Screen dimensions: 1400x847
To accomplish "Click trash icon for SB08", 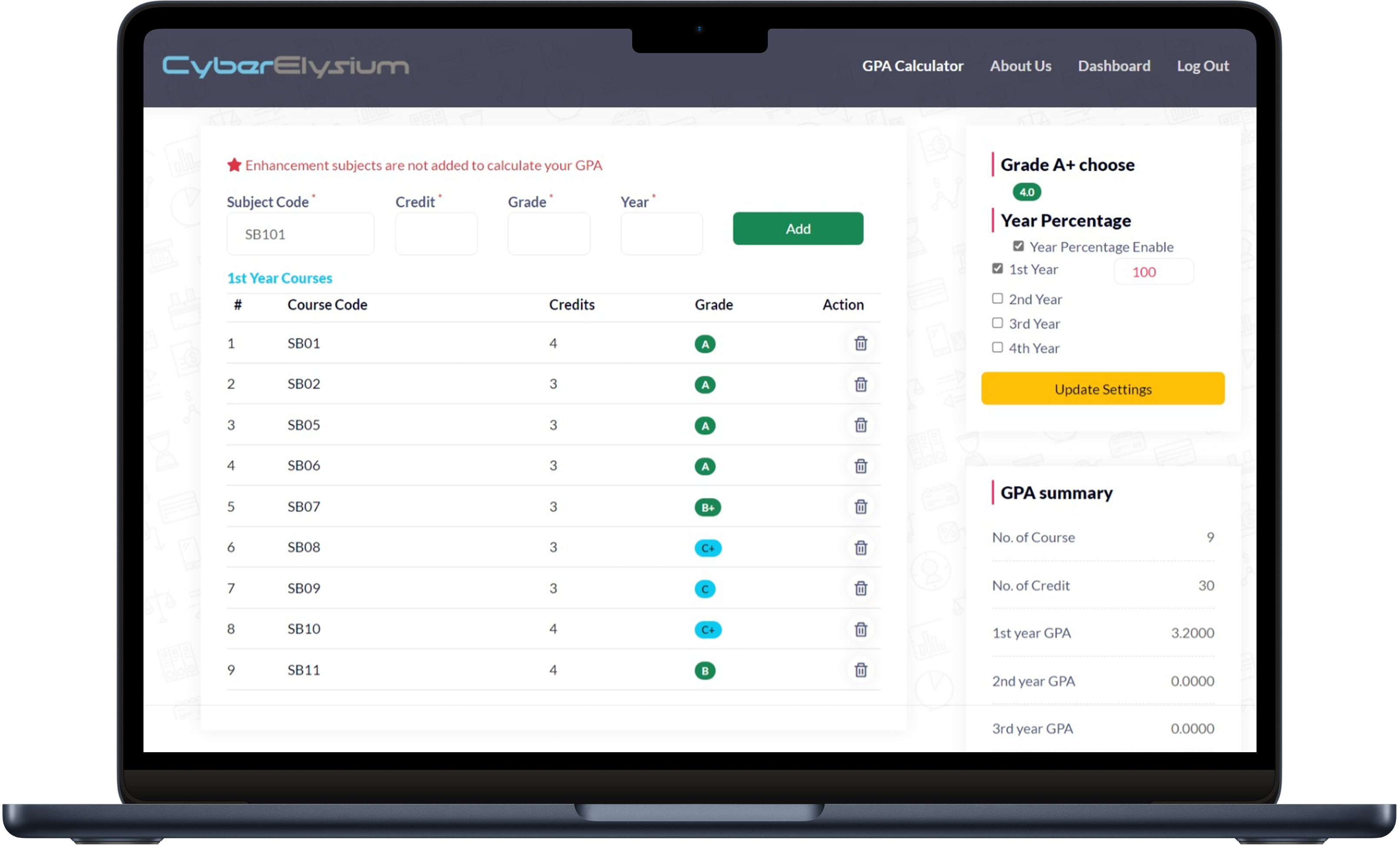I will point(861,547).
